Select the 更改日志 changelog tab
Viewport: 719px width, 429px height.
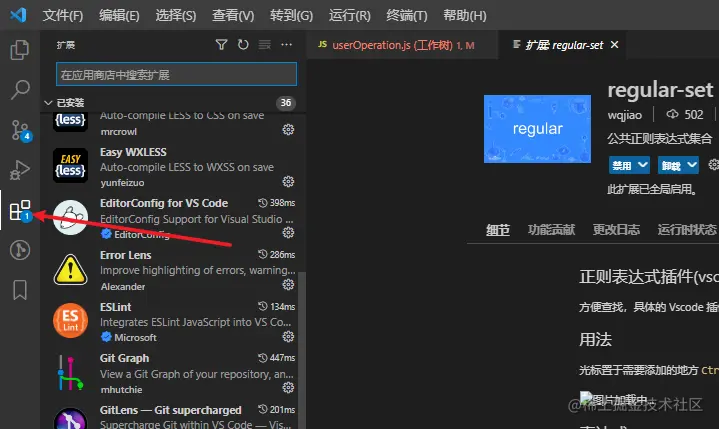[616, 229]
